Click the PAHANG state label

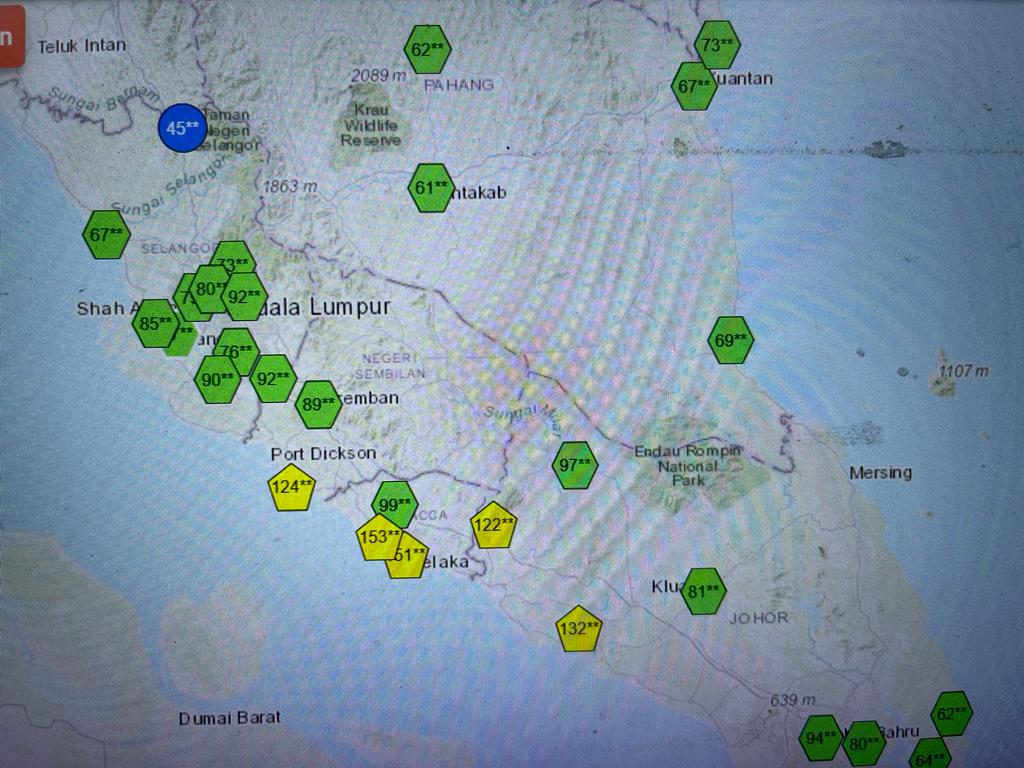[459, 85]
